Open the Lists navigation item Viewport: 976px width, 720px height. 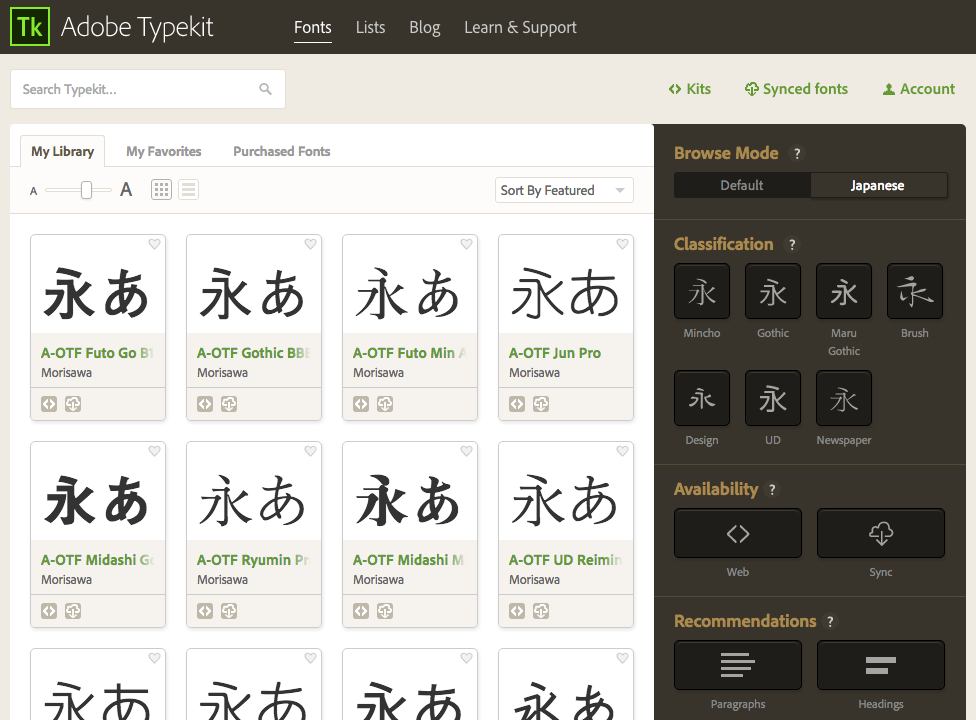click(370, 27)
